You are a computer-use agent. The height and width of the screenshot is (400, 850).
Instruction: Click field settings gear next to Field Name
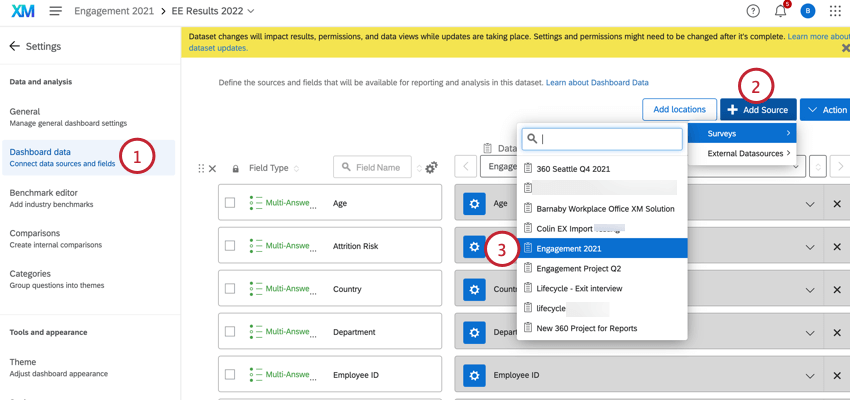point(431,168)
